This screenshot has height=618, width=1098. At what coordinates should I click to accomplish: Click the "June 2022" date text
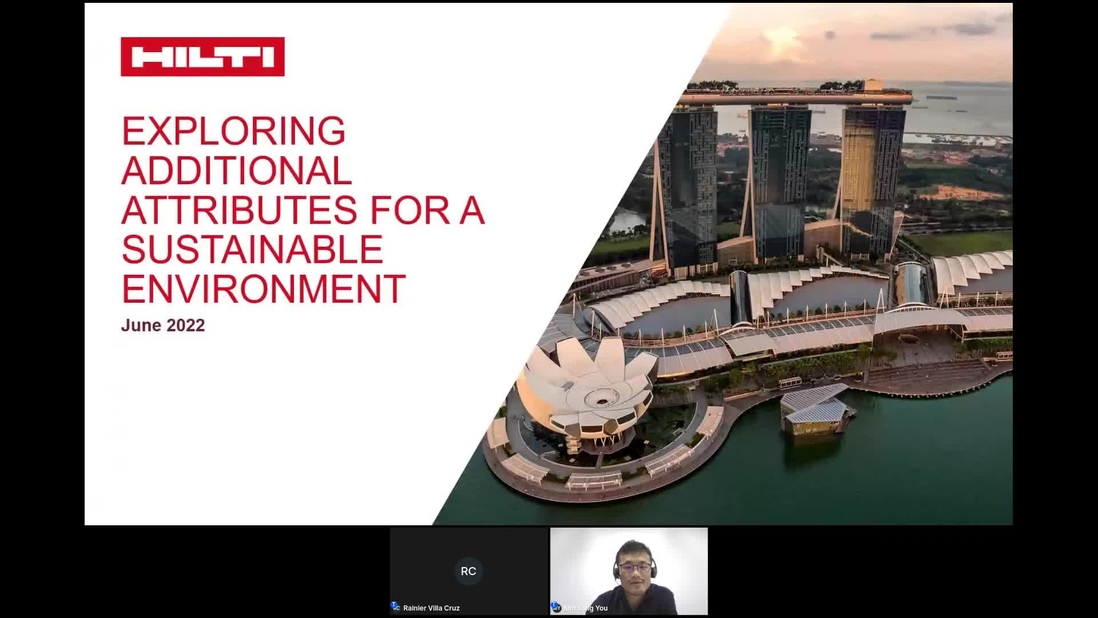click(x=162, y=325)
